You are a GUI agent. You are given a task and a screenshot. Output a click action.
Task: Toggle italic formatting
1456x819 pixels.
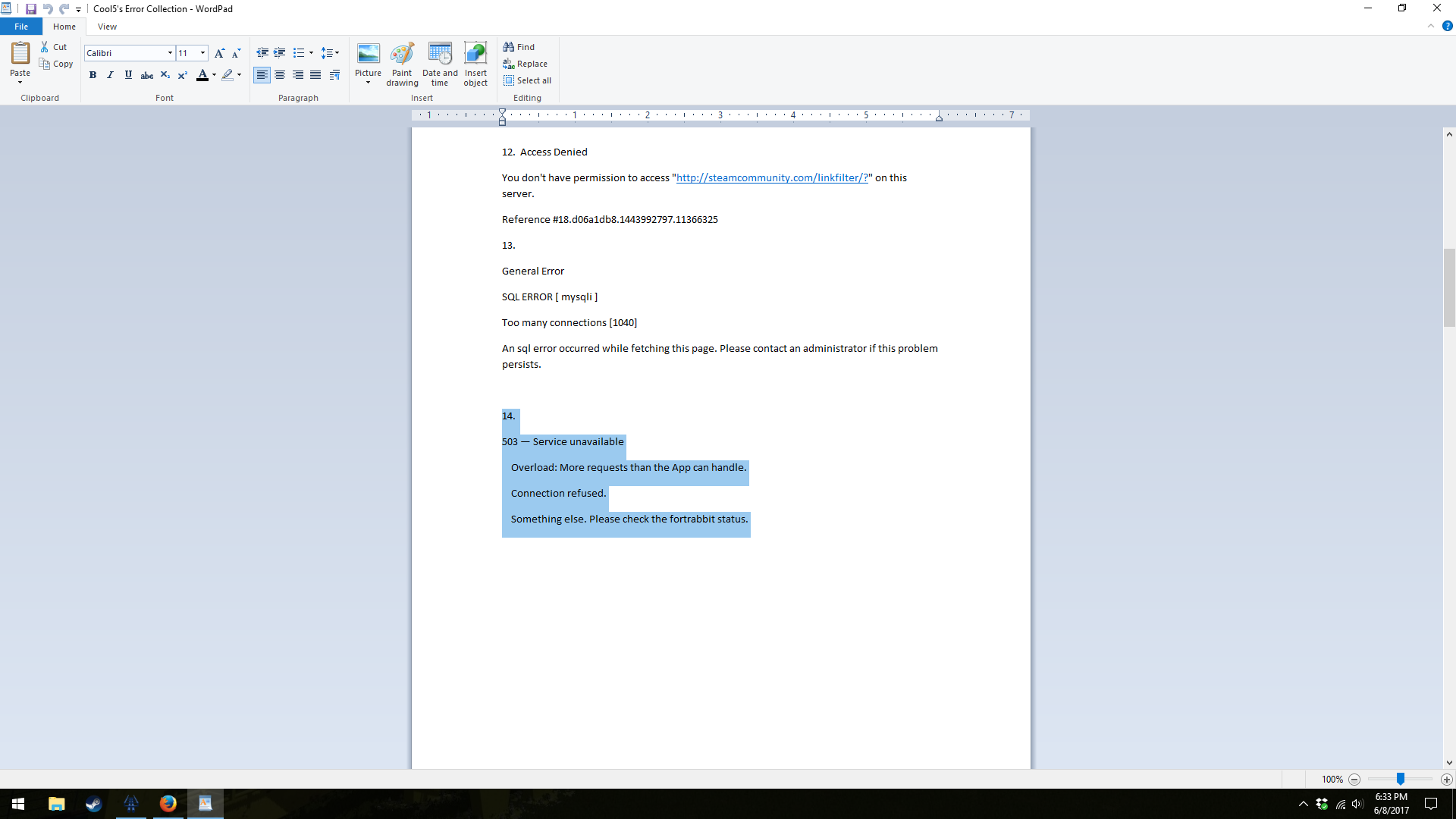pyautogui.click(x=111, y=75)
